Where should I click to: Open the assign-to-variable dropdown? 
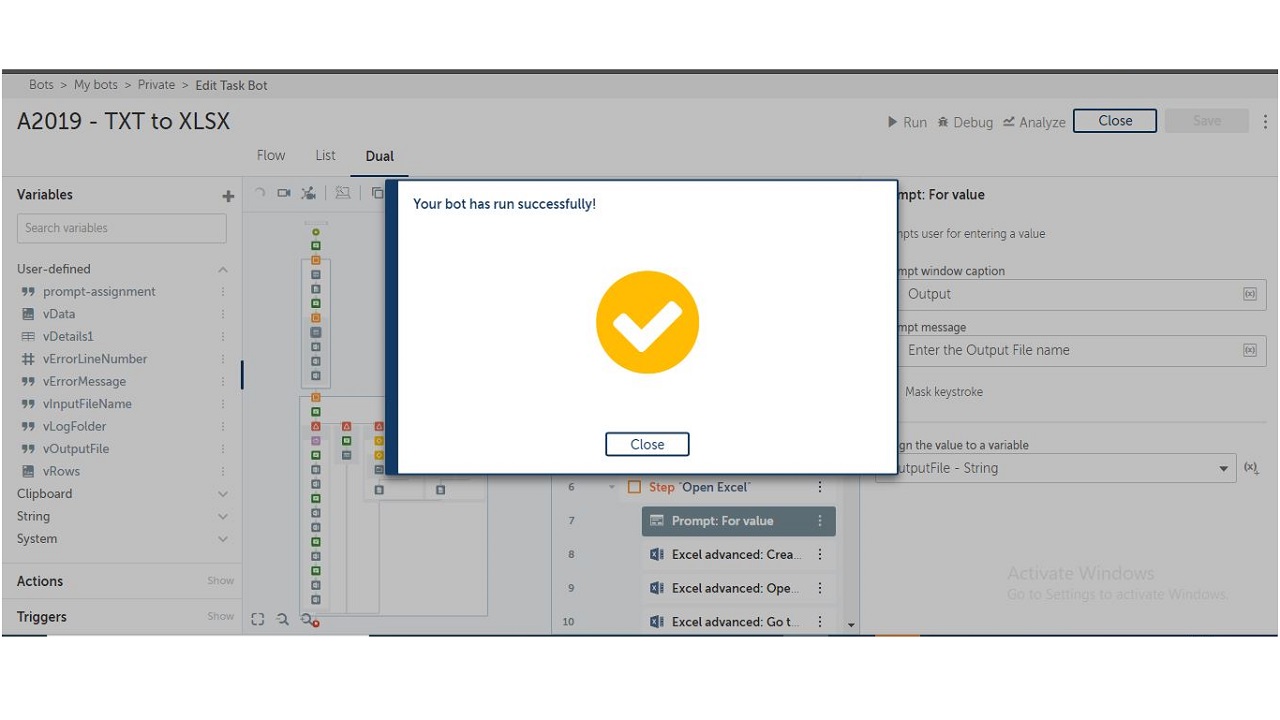pos(1066,468)
